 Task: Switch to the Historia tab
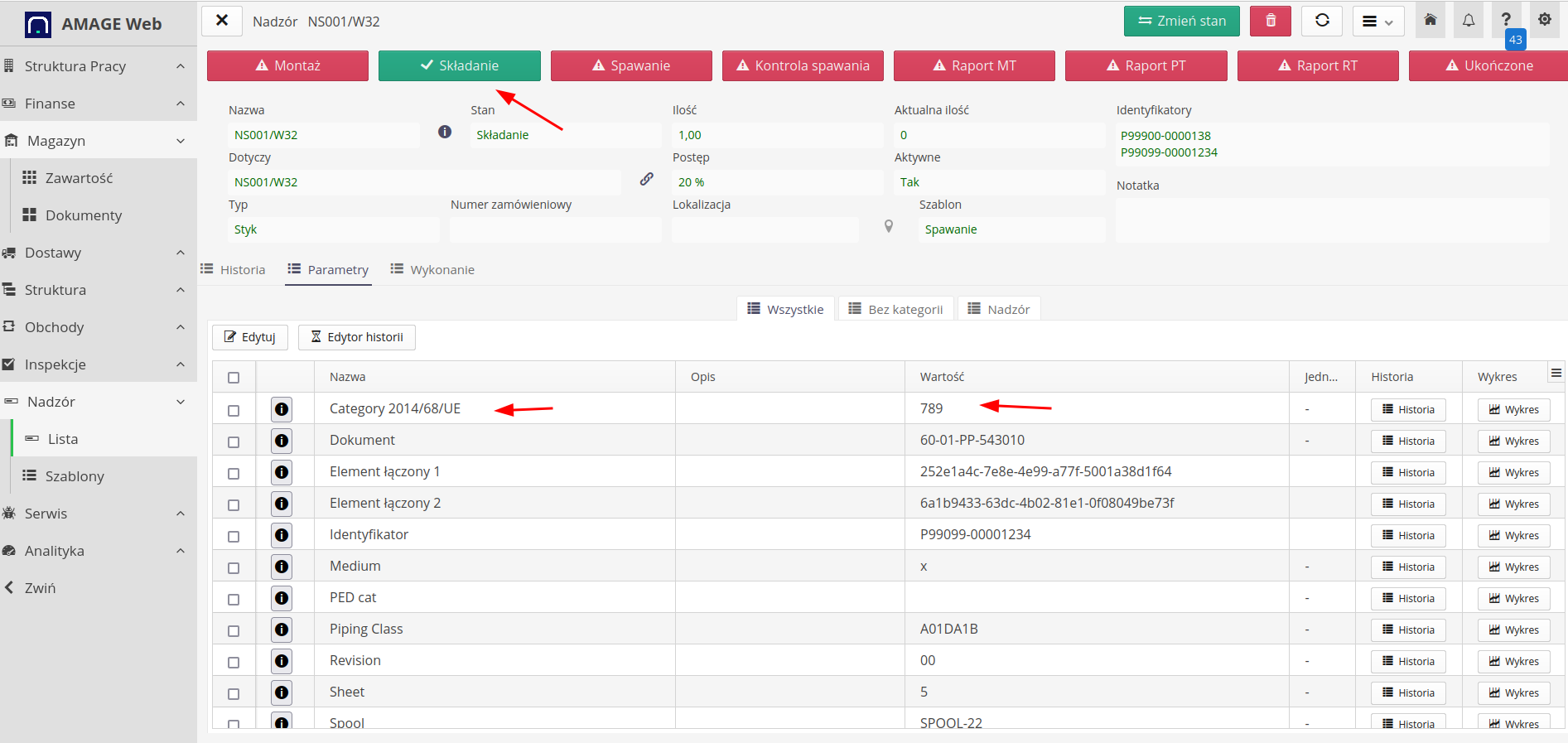click(x=234, y=270)
